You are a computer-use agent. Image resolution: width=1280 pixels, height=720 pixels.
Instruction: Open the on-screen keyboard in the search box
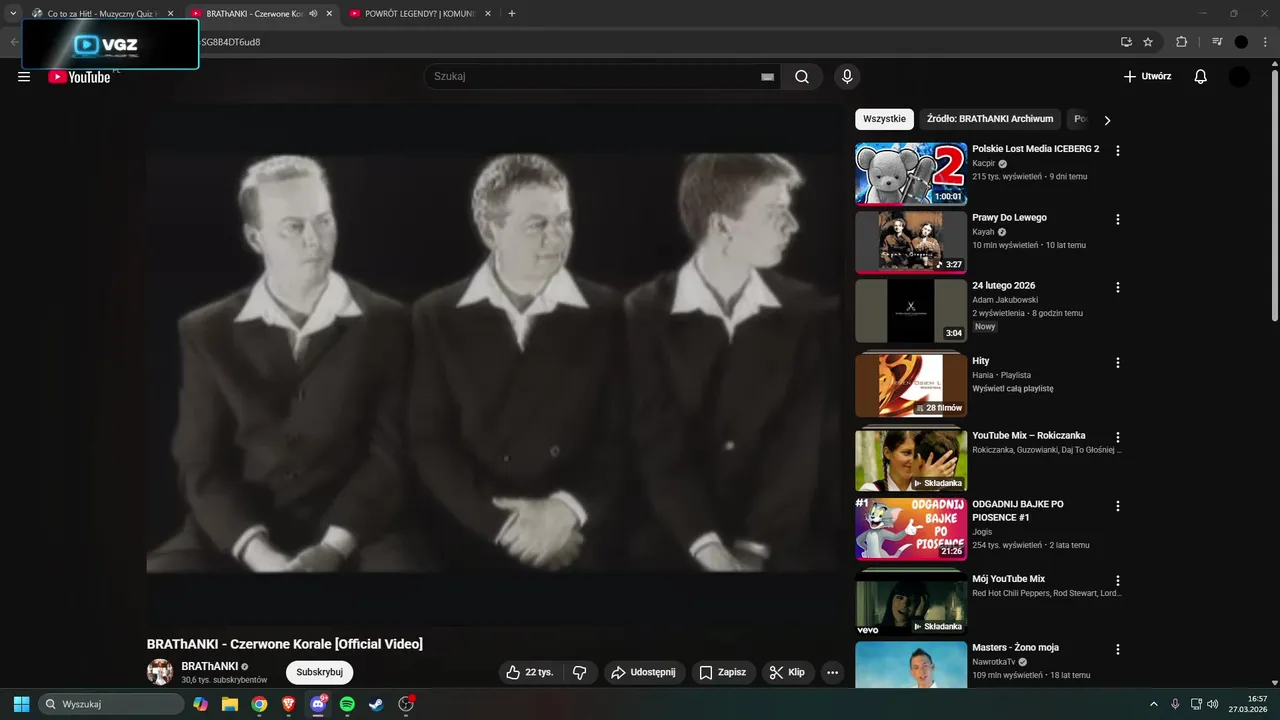point(767,77)
